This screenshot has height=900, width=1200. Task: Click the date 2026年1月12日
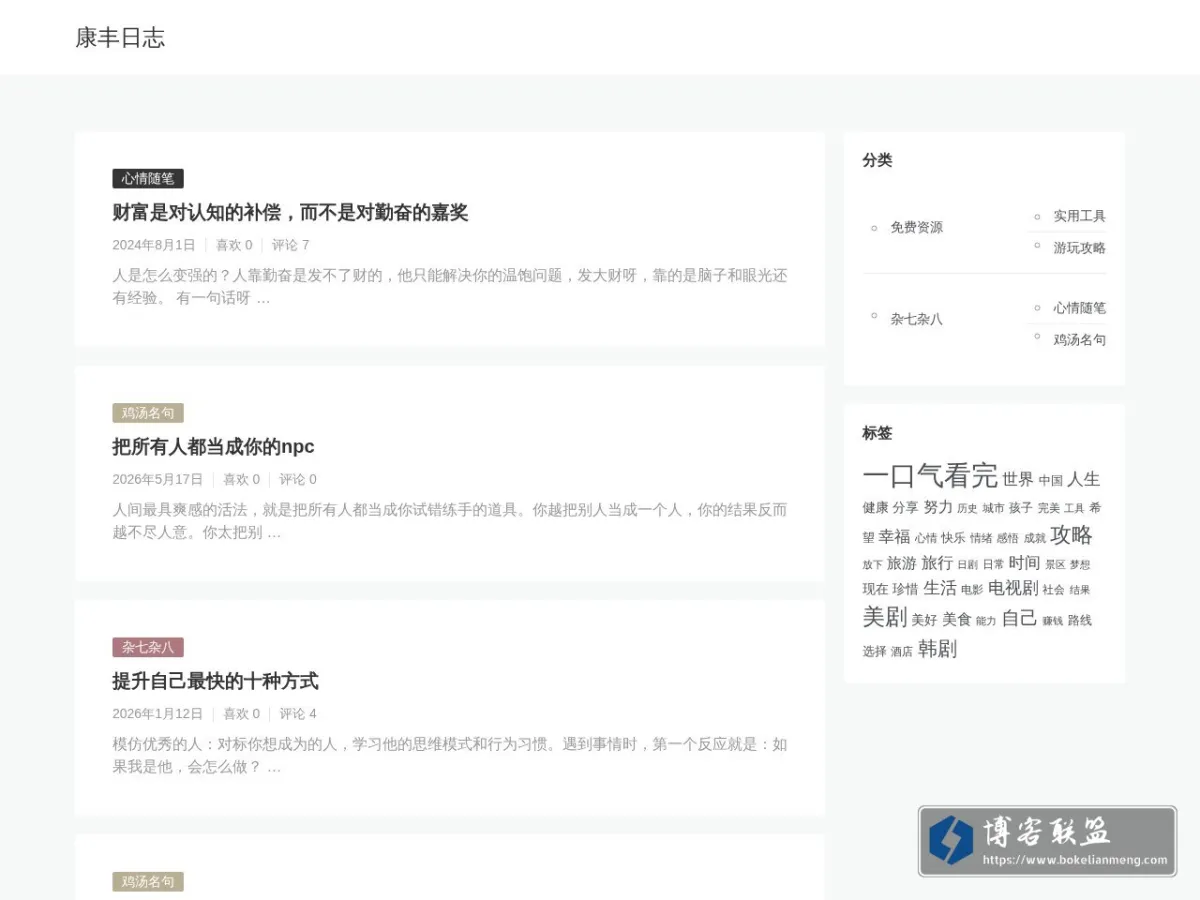[157, 714]
